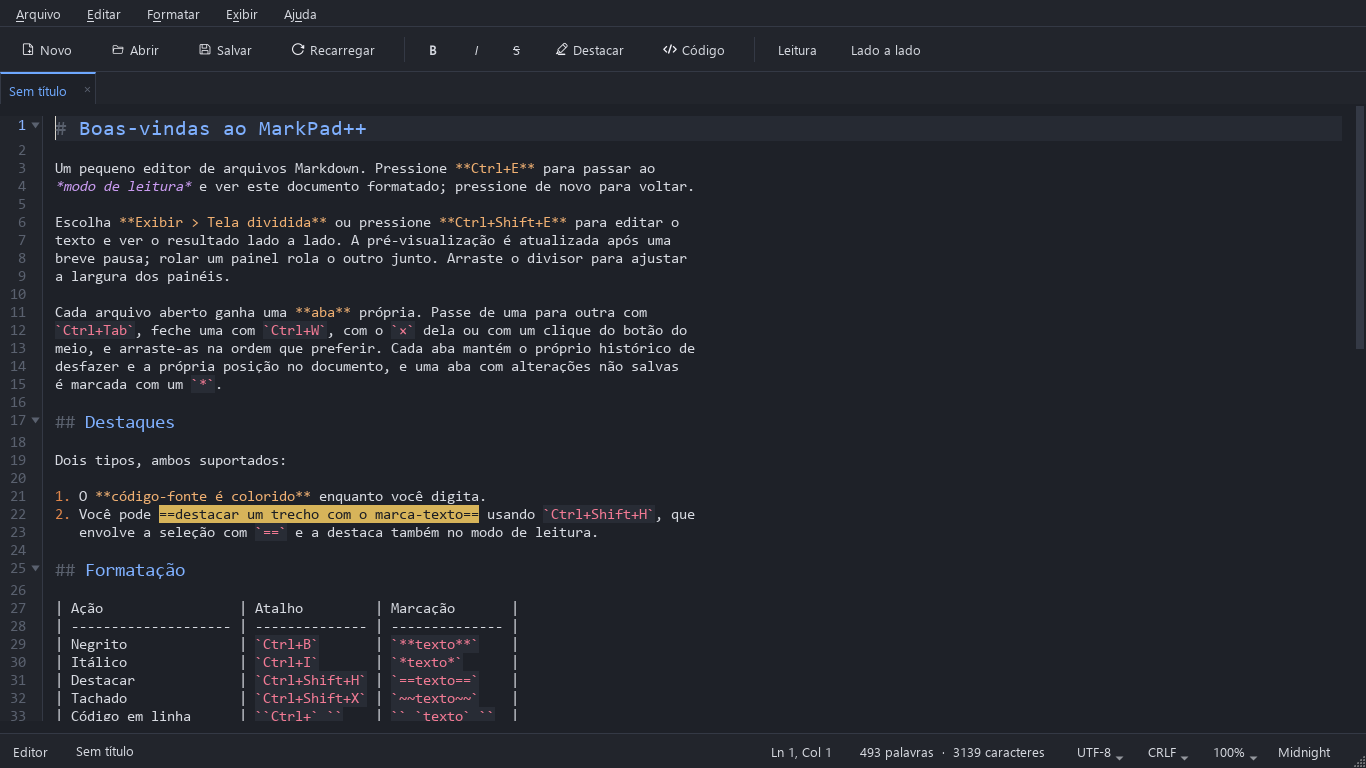
Task: Click the Destacar highlighter button
Action: 590,50
